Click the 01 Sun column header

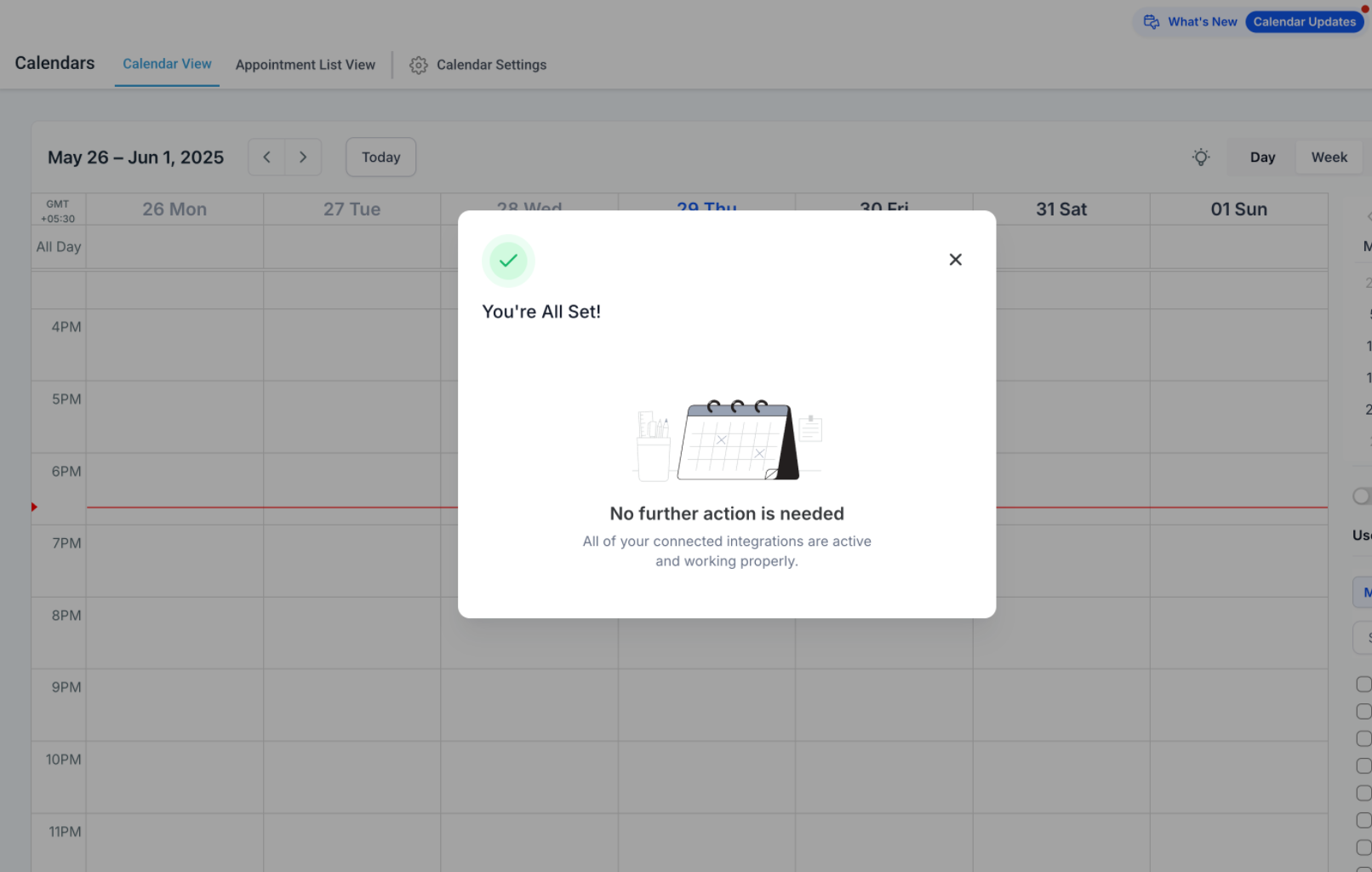1238,209
